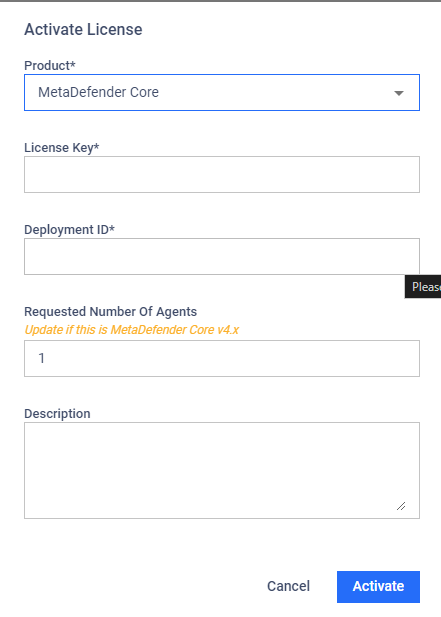Click the Requested Number Of Agents field

222,358
